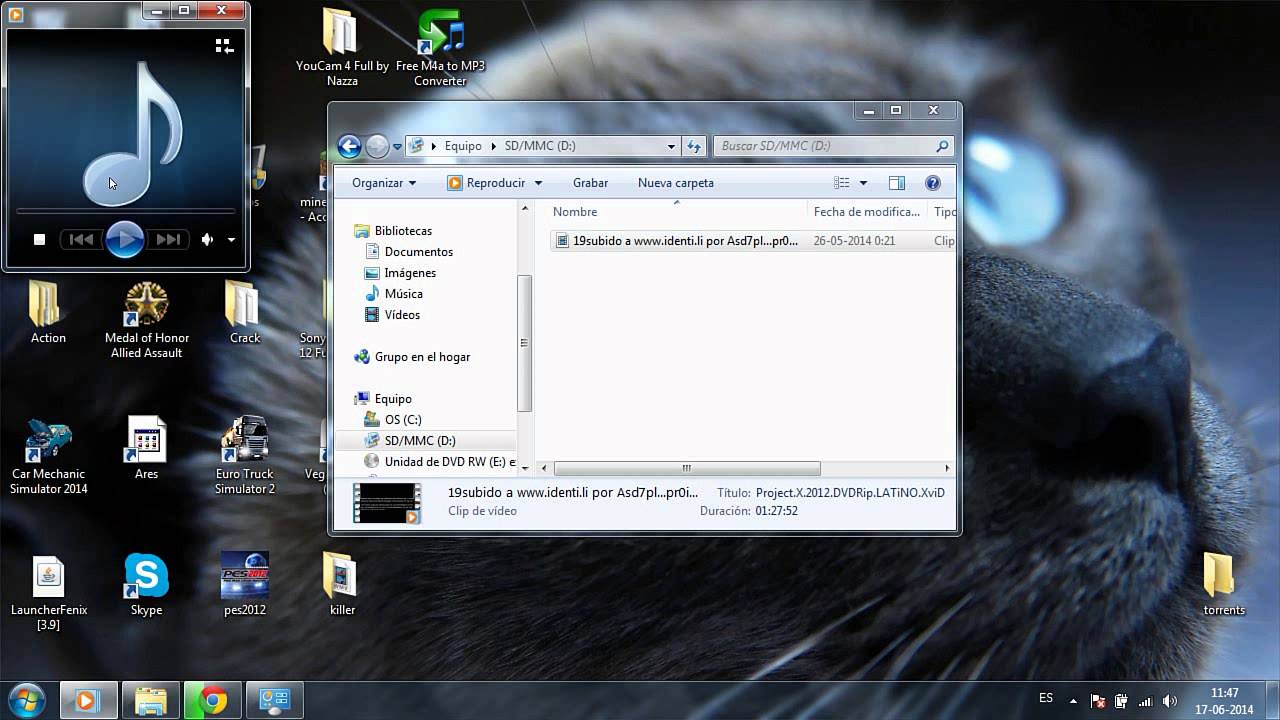Click Grabar in the Explorer toolbar

(590, 183)
